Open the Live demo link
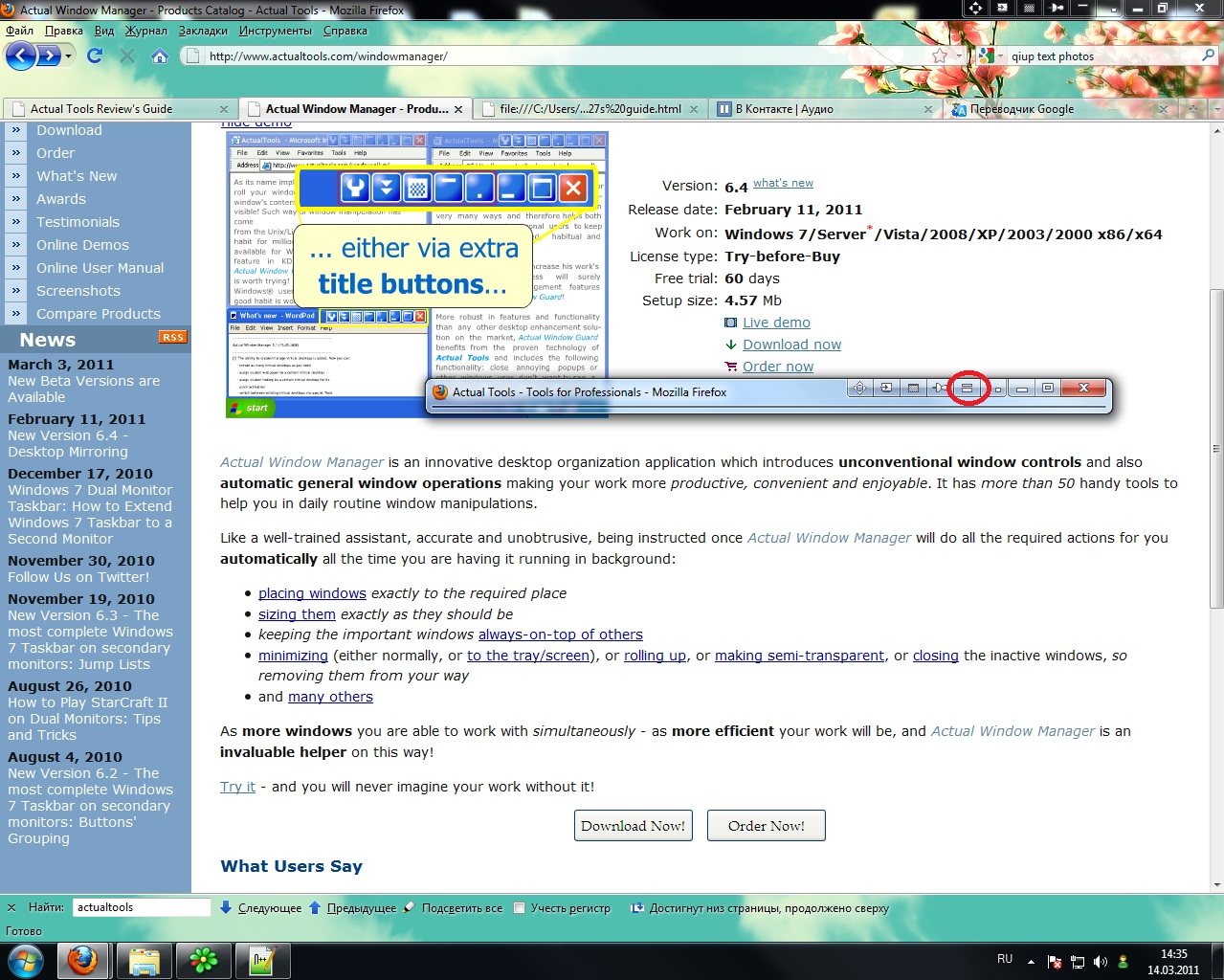 (x=776, y=323)
